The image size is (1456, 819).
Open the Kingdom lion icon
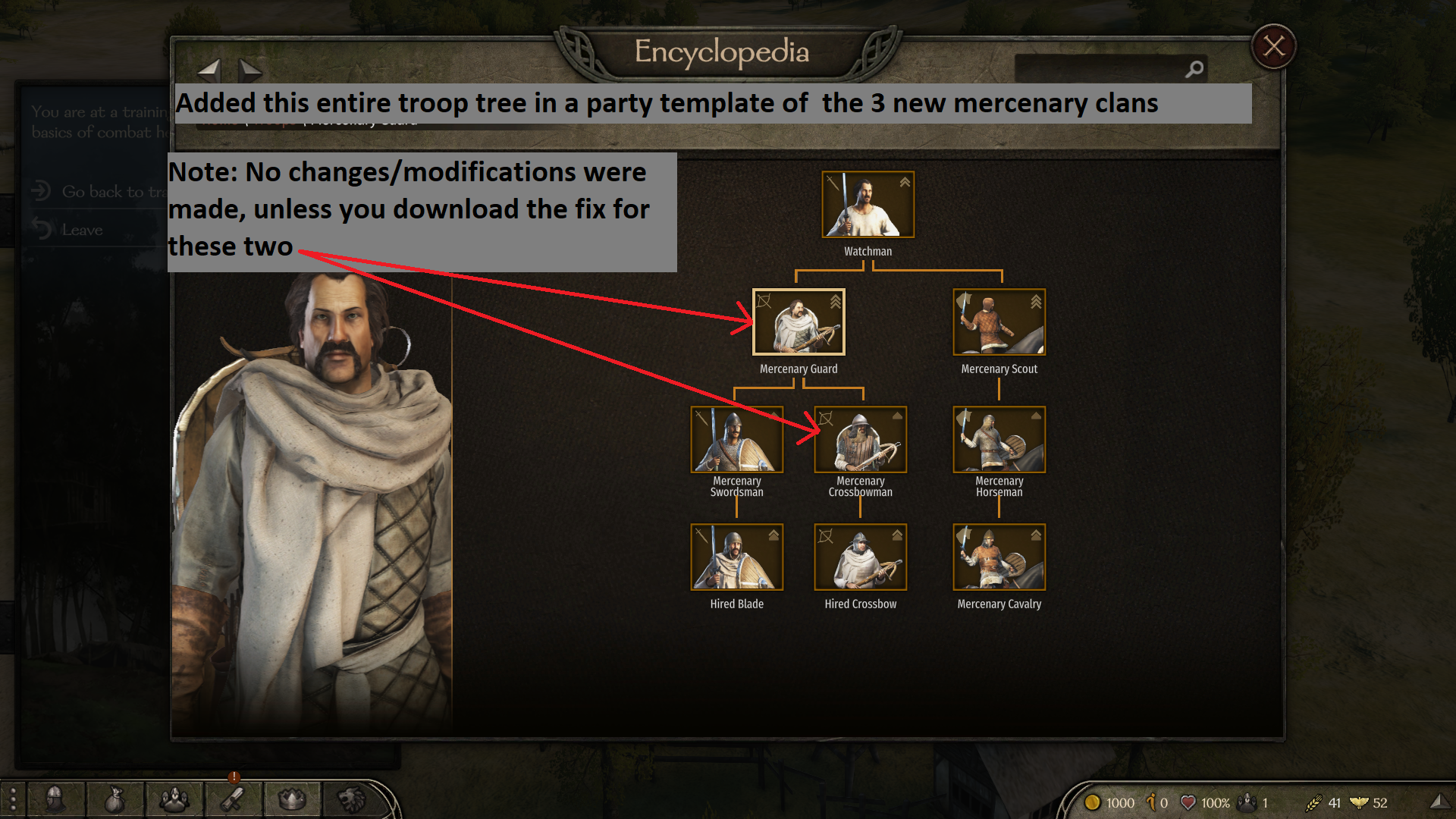351,799
